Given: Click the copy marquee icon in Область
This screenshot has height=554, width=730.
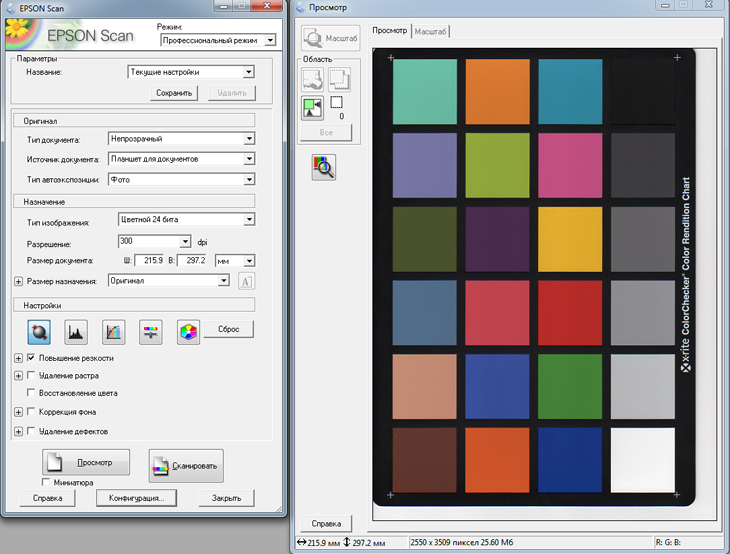Looking at the screenshot, I should click(x=339, y=79).
